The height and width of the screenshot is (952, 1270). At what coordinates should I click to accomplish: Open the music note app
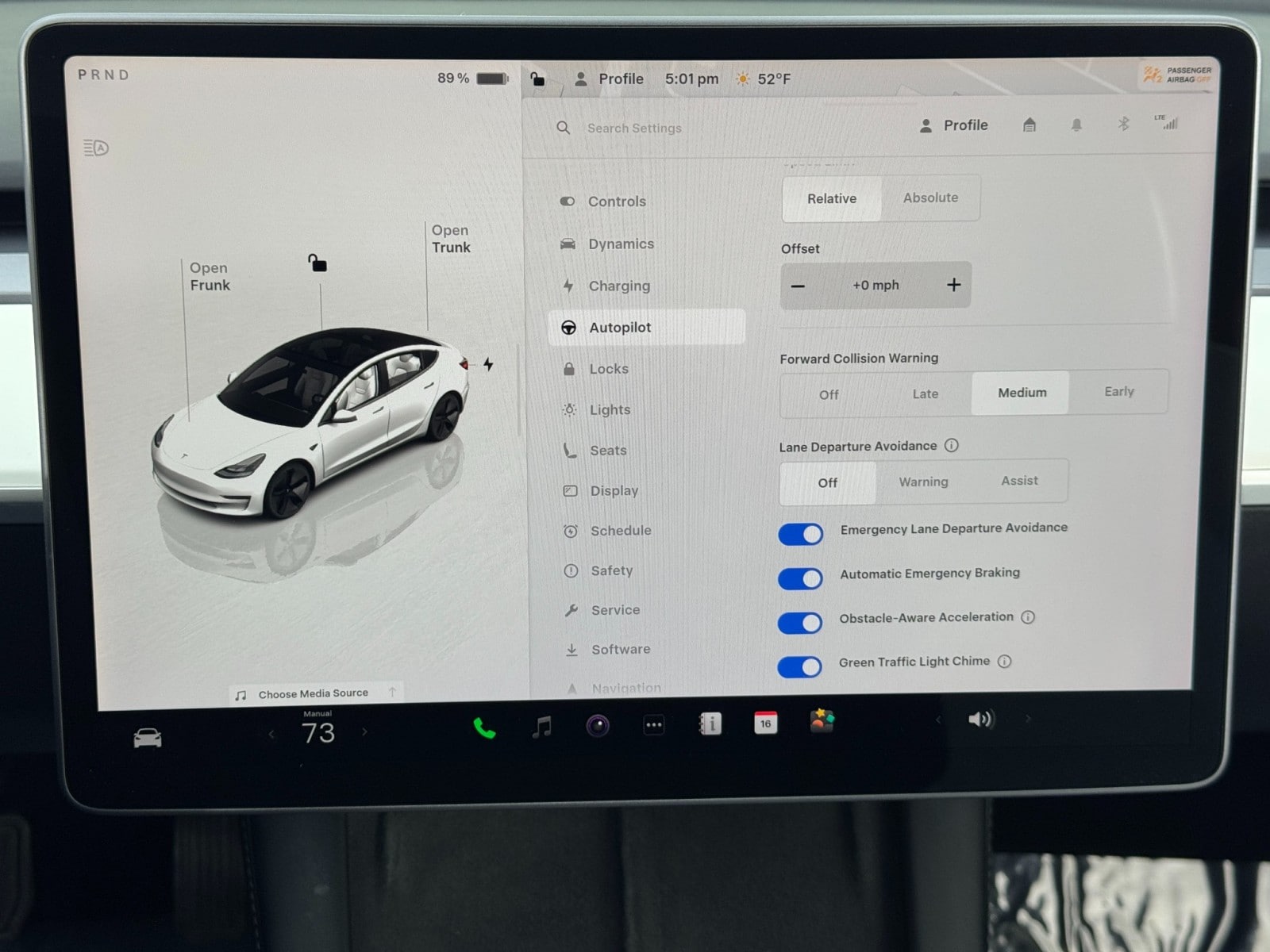tap(542, 726)
